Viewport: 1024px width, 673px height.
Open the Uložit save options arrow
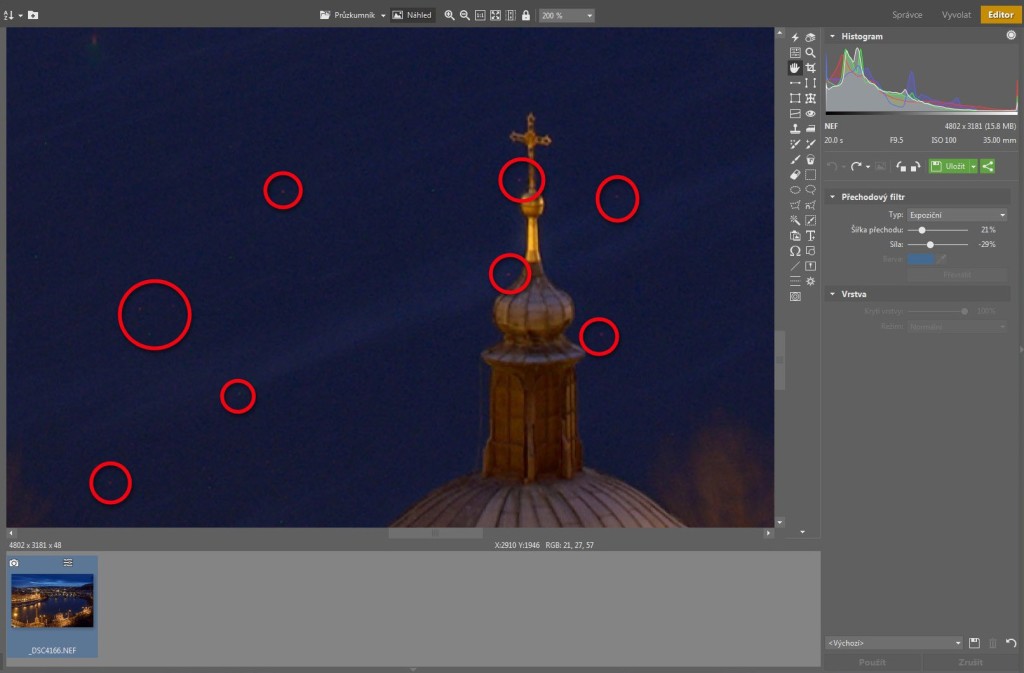click(x=973, y=166)
